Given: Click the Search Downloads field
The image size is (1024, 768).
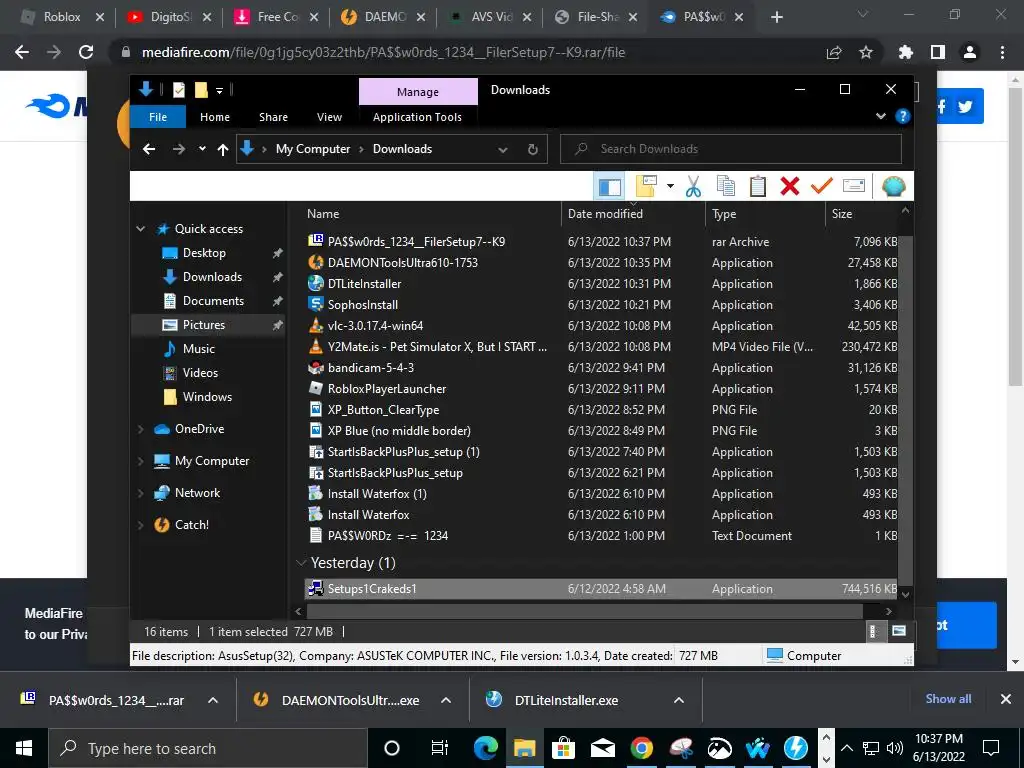Looking at the screenshot, I should pos(731,149).
